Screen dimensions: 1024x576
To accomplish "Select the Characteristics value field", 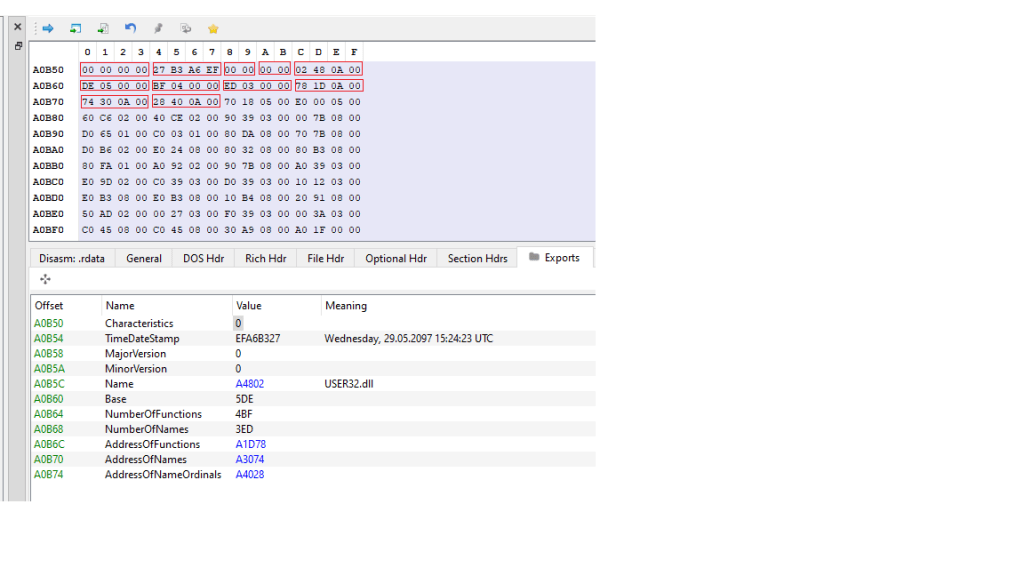I will pyautogui.click(x=238, y=324).
